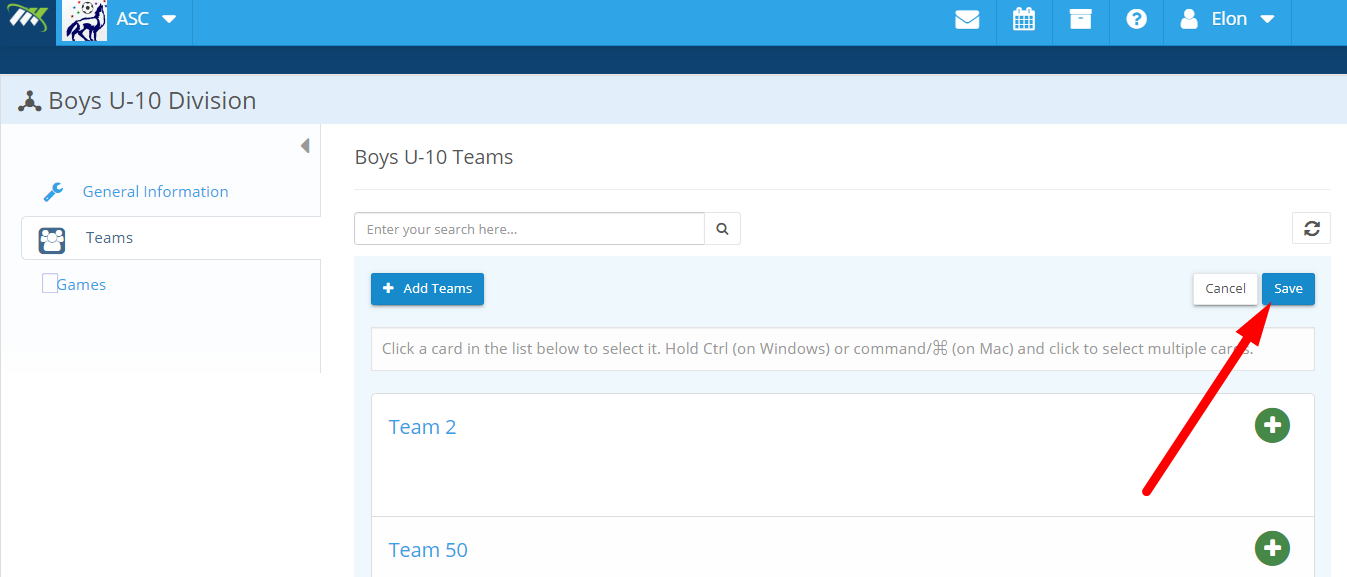
Task: Select the Team 50 card title
Action: (428, 550)
